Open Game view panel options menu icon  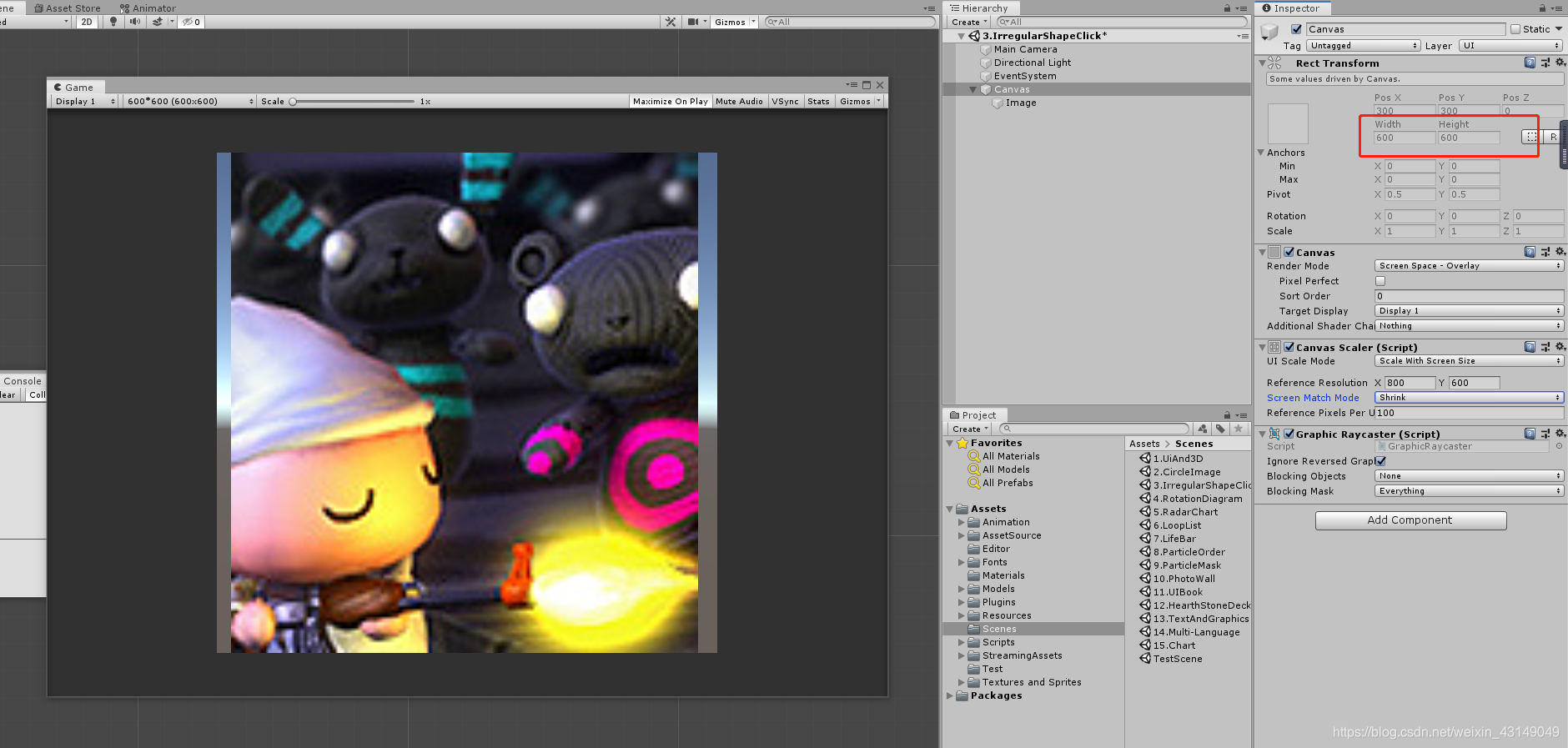pyautogui.click(x=852, y=85)
